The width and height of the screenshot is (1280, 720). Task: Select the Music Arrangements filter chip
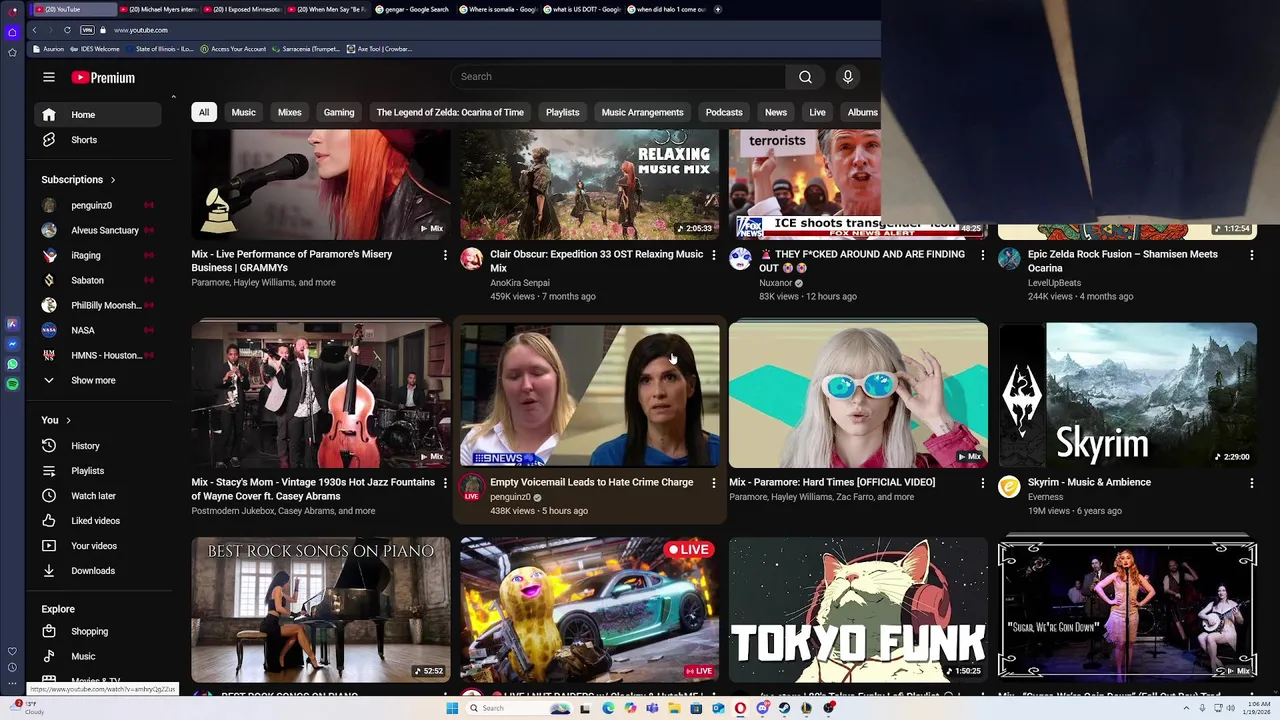pos(642,112)
